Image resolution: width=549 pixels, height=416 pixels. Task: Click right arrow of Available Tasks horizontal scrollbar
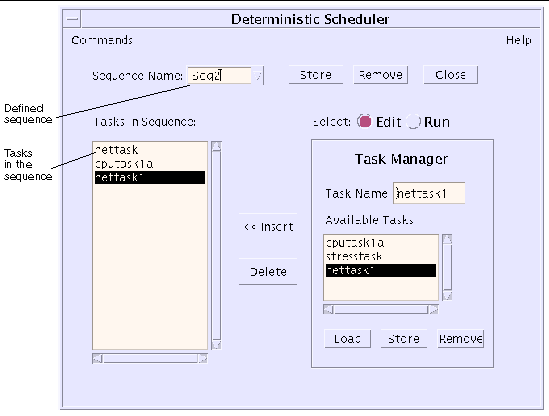point(433,310)
